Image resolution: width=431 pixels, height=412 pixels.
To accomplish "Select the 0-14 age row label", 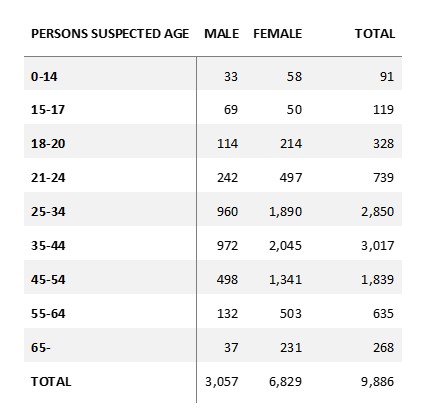I will 44,77.
